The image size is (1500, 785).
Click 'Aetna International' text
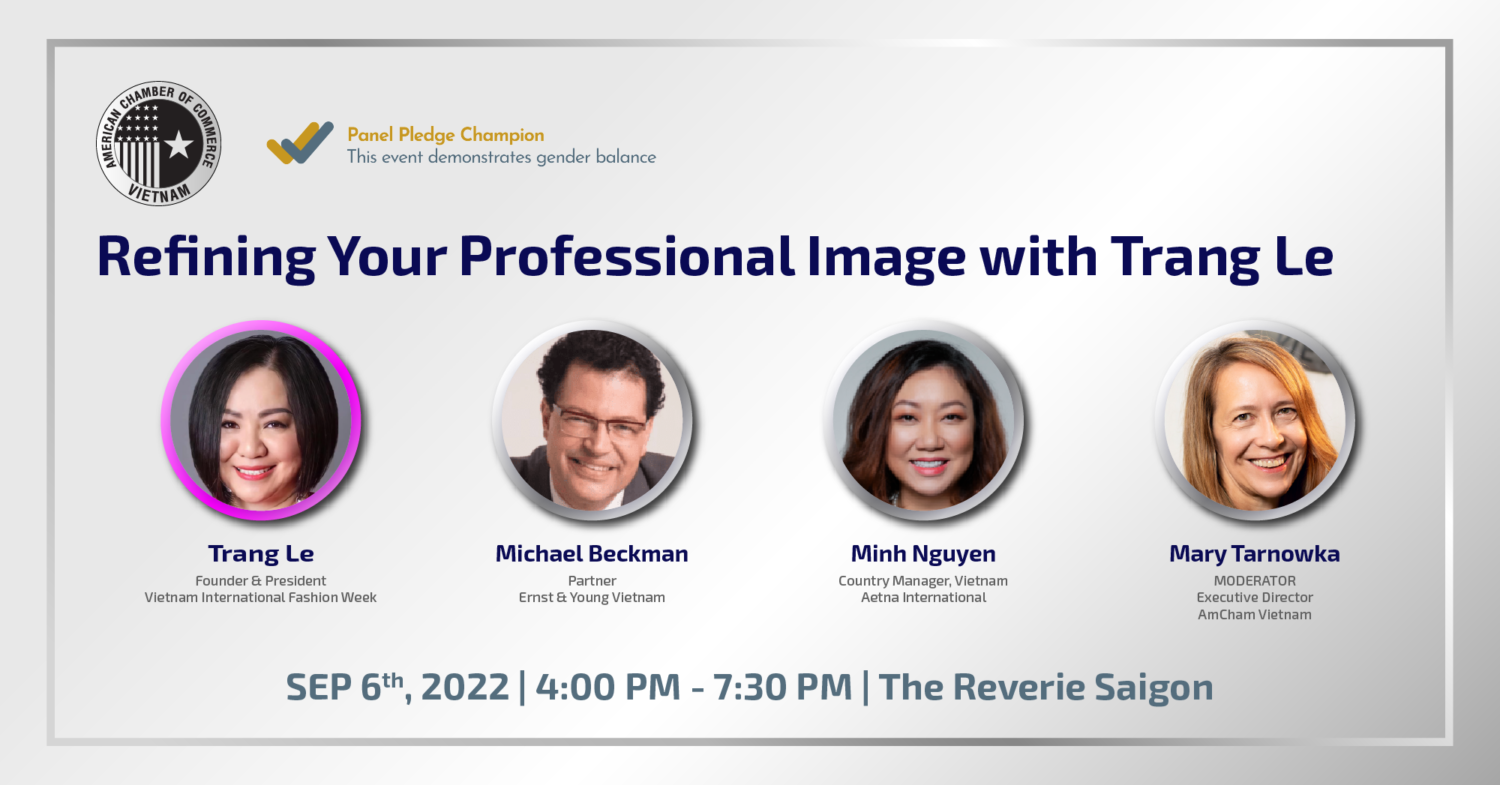pos(923,598)
